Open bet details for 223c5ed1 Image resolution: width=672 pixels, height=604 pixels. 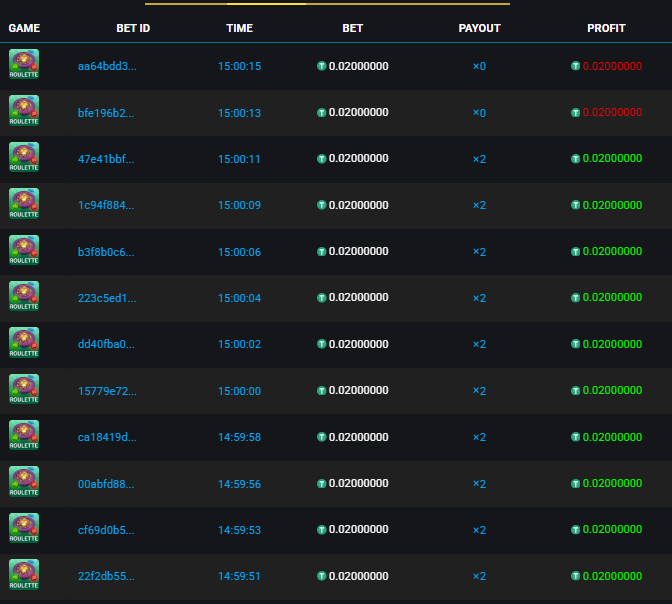pyautogui.click(x=107, y=298)
